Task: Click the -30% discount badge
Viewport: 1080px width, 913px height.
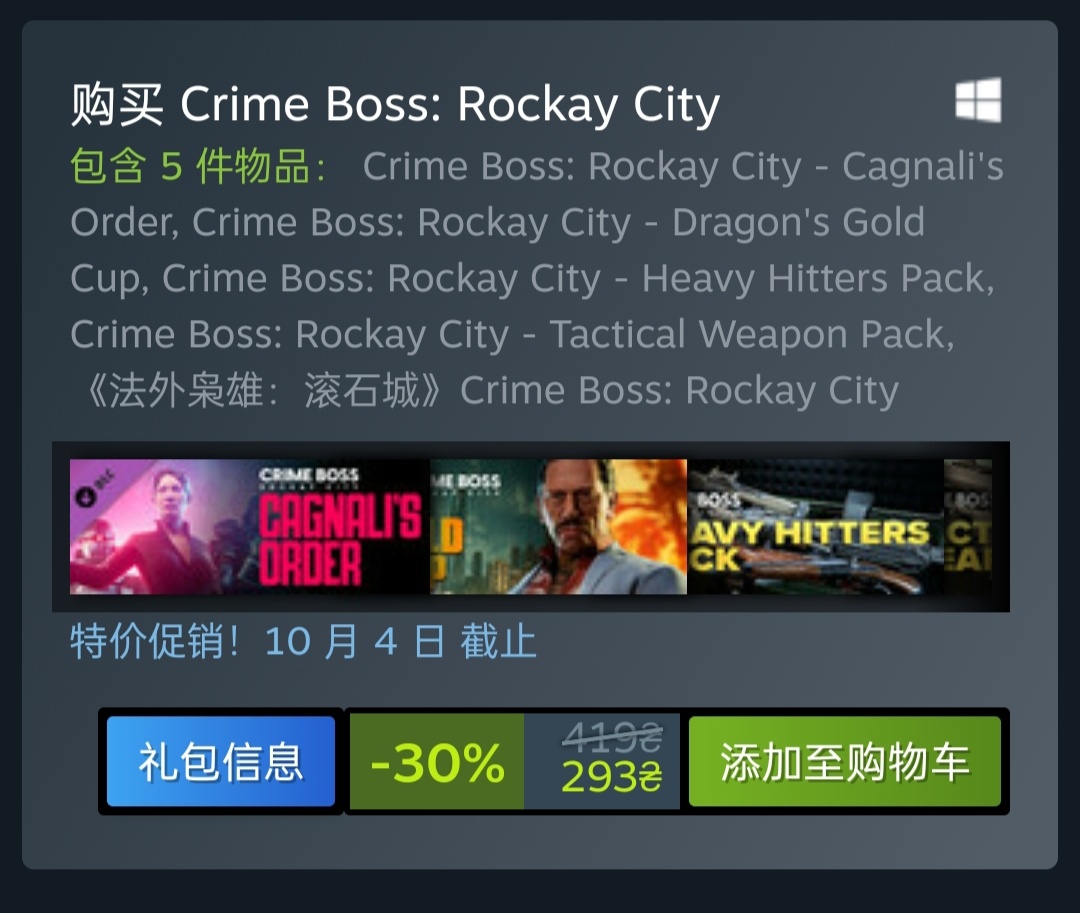Action: 437,761
